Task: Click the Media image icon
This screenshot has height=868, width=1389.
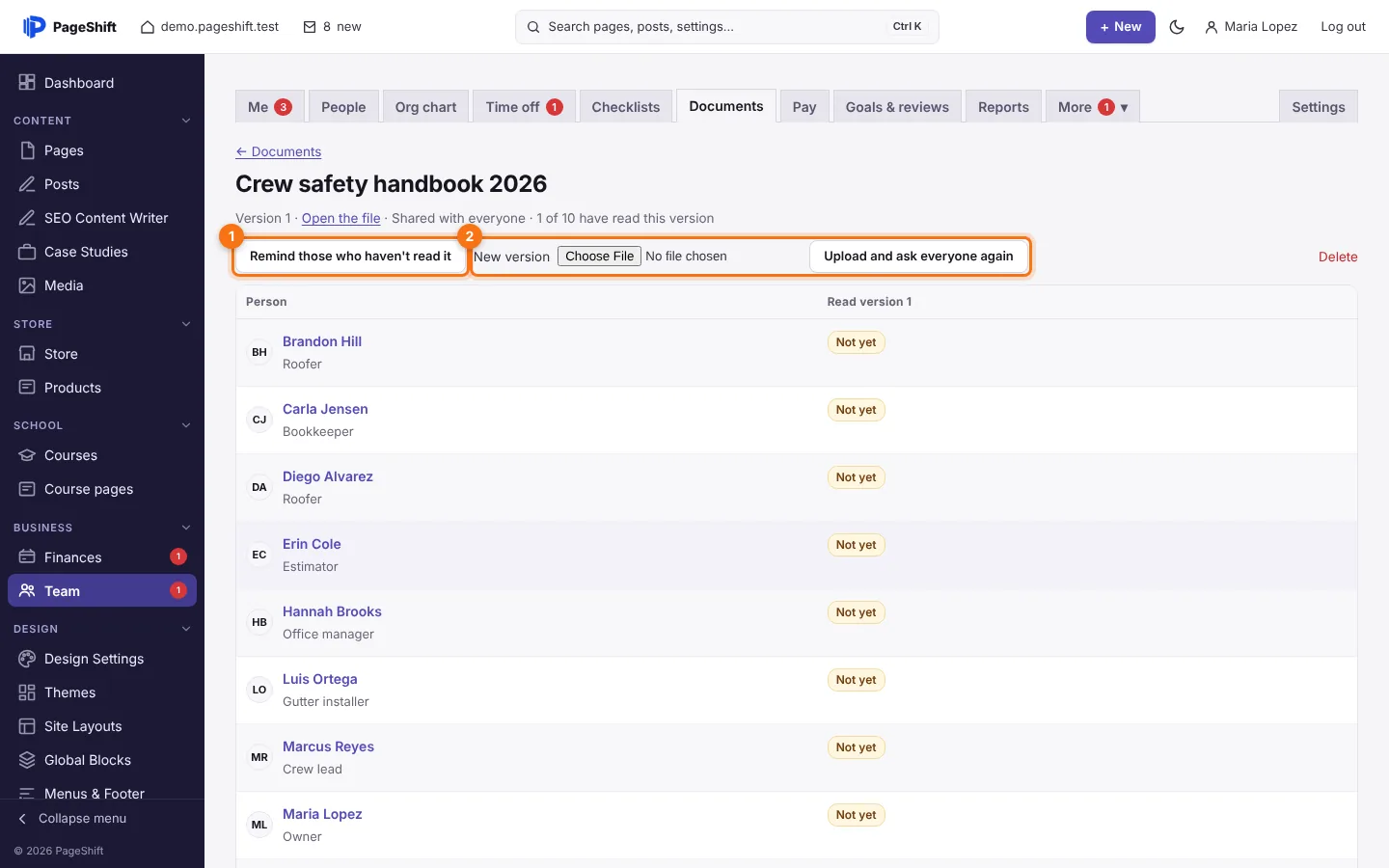Action: [27, 285]
